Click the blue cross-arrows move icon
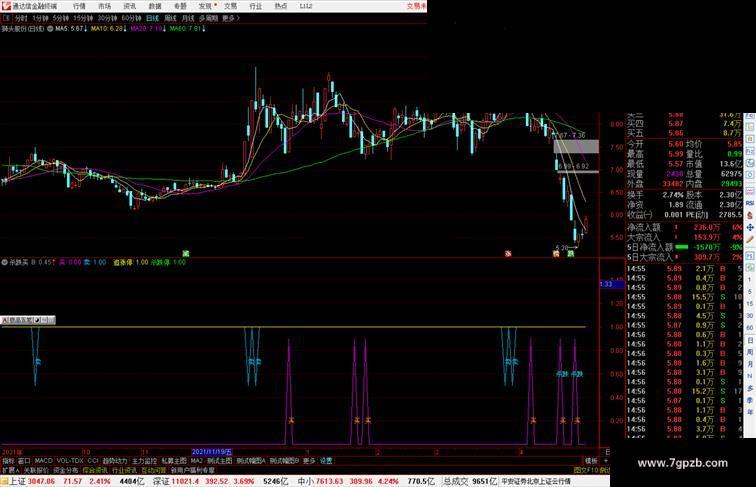 750,227
